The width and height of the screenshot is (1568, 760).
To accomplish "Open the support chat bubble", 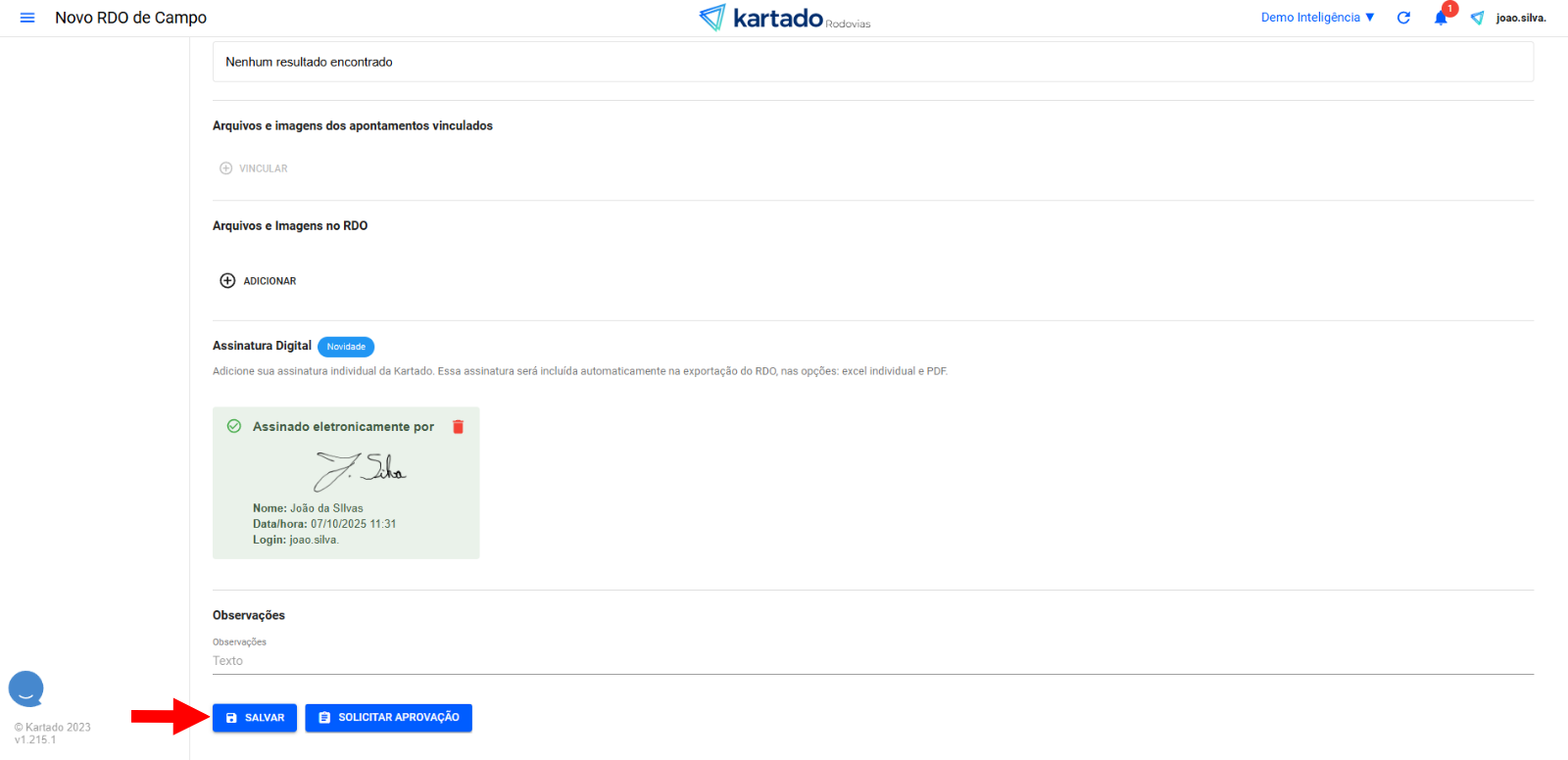I will tap(26, 689).
